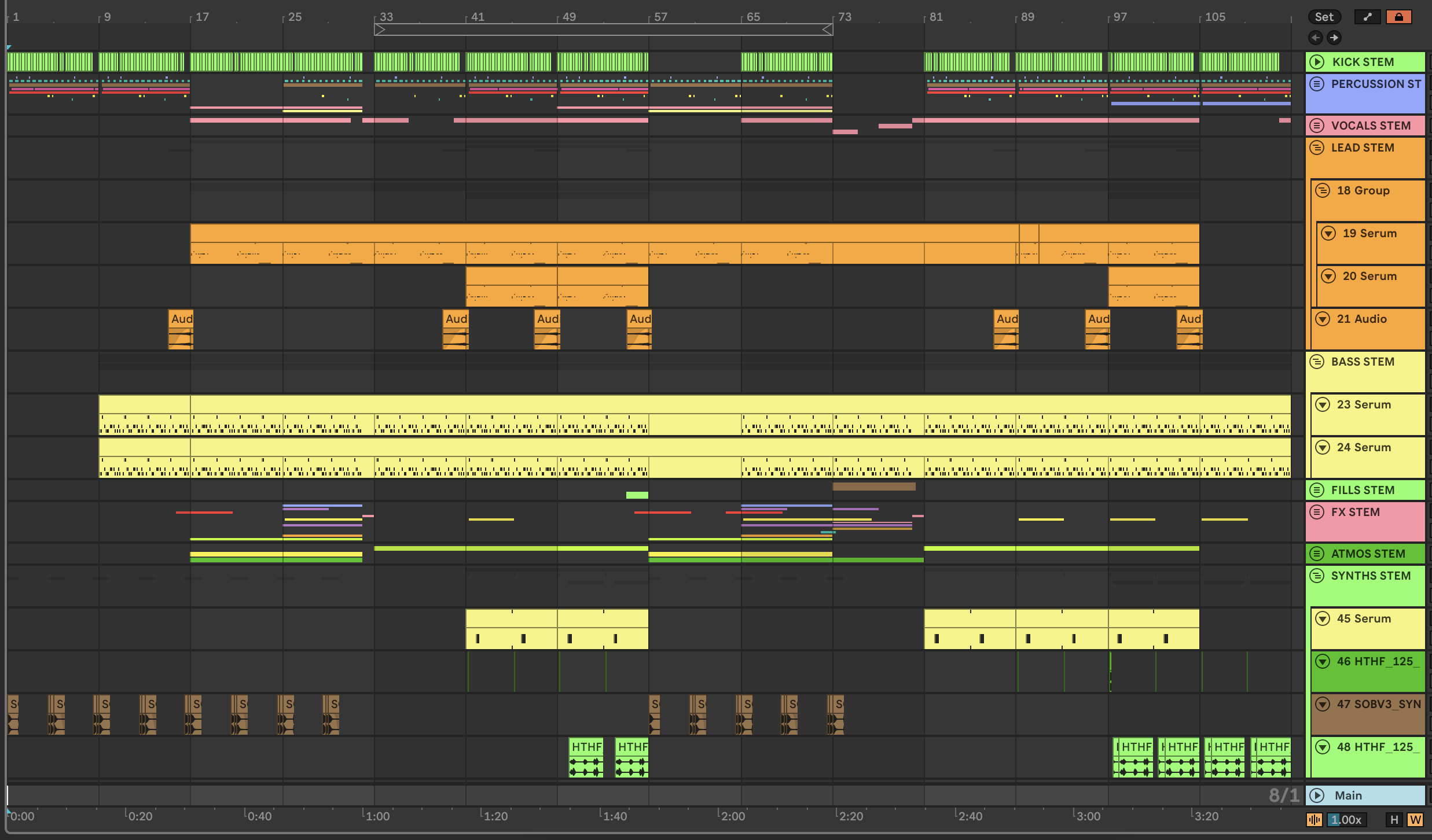Image resolution: width=1432 pixels, height=840 pixels.
Task: Select the BASS STEM track name
Action: point(1363,362)
